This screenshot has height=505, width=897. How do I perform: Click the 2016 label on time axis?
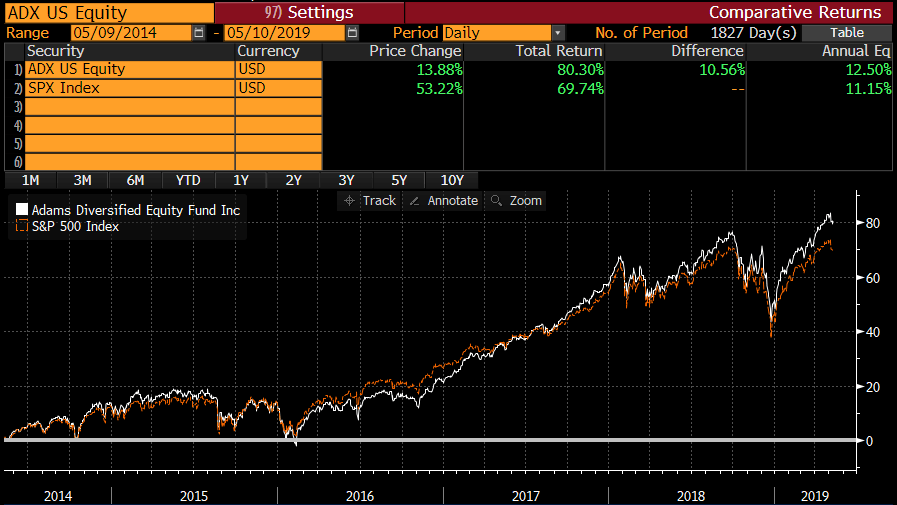pos(360,496)
